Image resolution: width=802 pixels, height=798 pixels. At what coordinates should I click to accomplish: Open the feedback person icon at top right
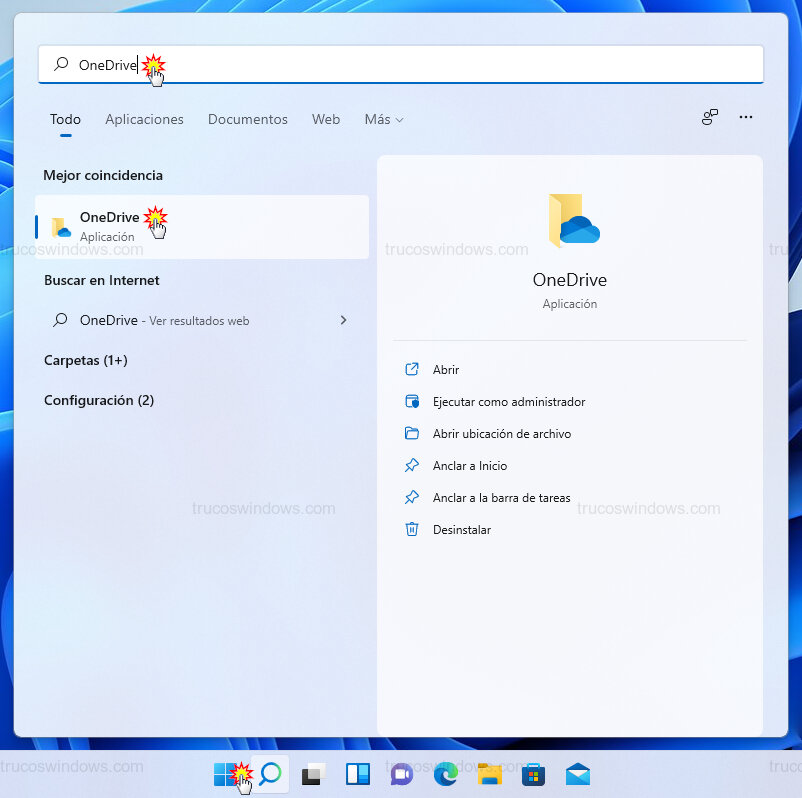click(710, 117)
